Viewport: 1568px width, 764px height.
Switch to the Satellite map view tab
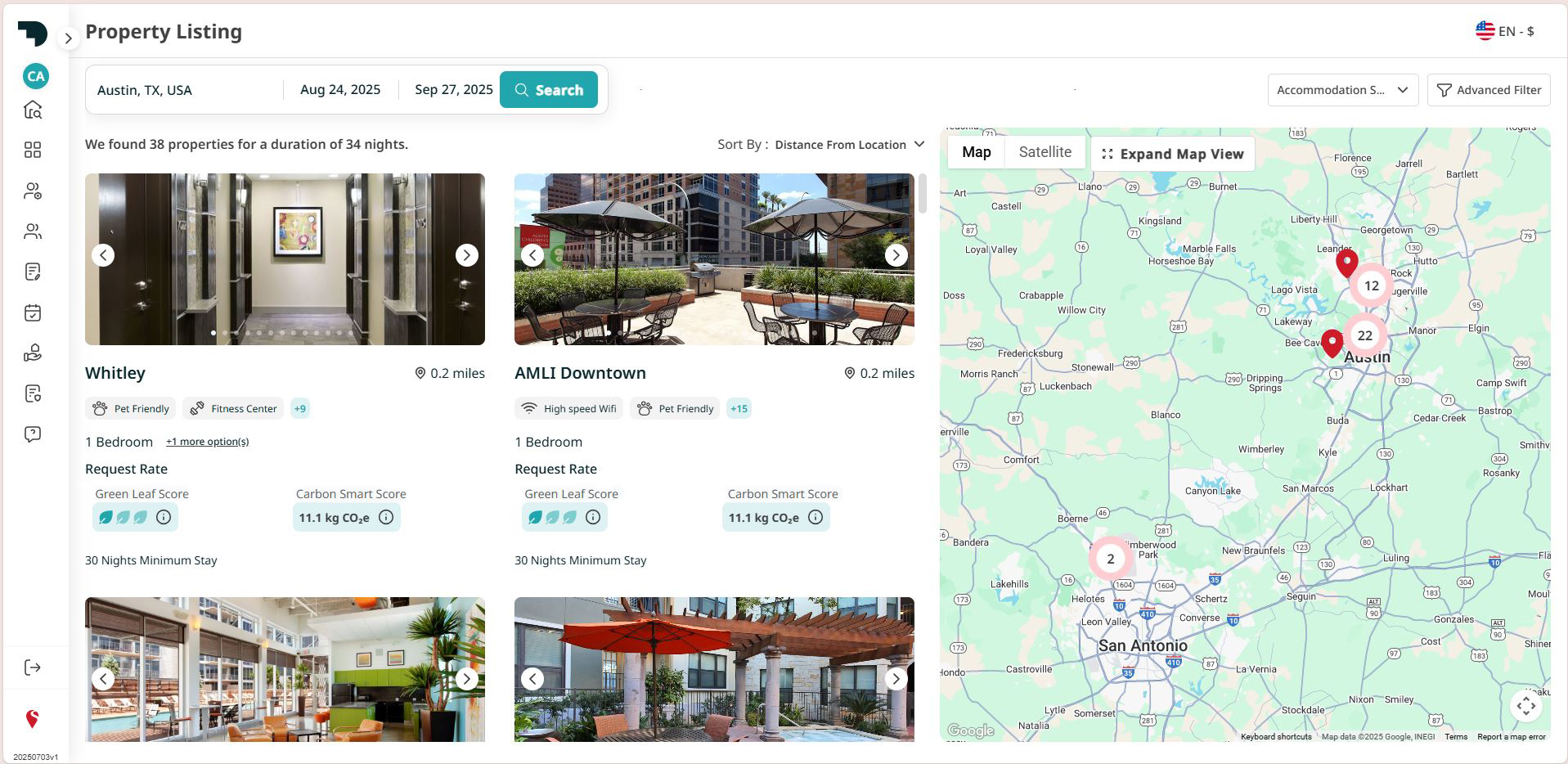pyautogui.click(x=1044, y=151)
